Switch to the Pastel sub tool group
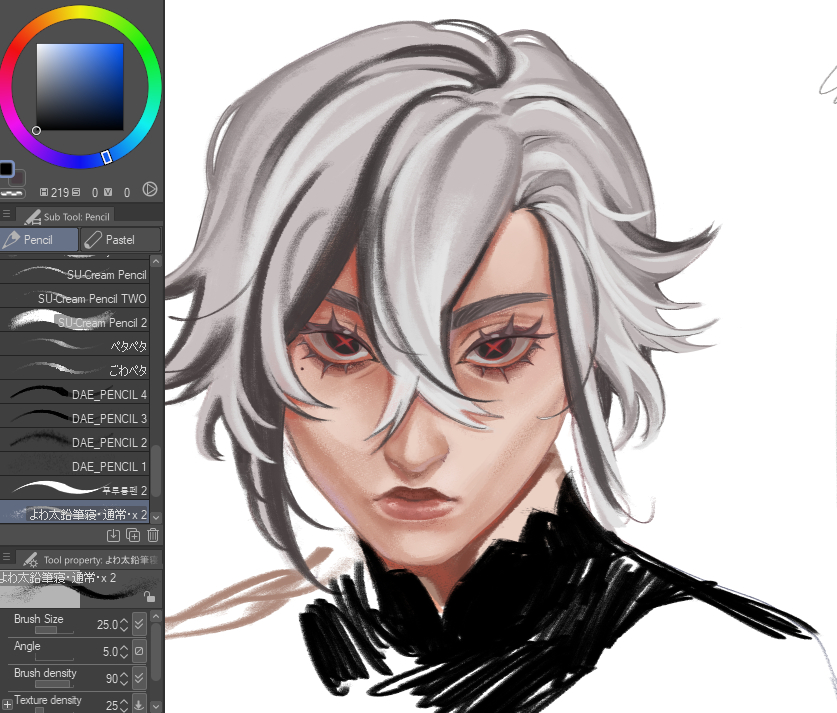The width and height of the screenshot is (837, 713). coord(120,240)
